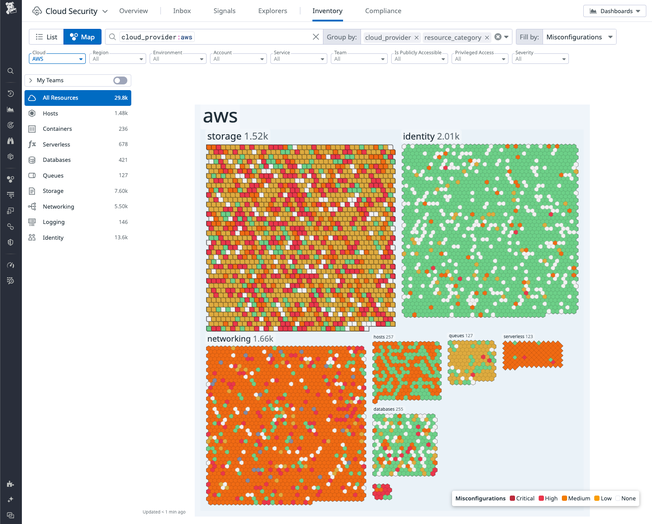The width and height of the screenshot is (652, 524).
Task: Click into the cloud_provider:aws search field
Action: [x=210, y=37]
